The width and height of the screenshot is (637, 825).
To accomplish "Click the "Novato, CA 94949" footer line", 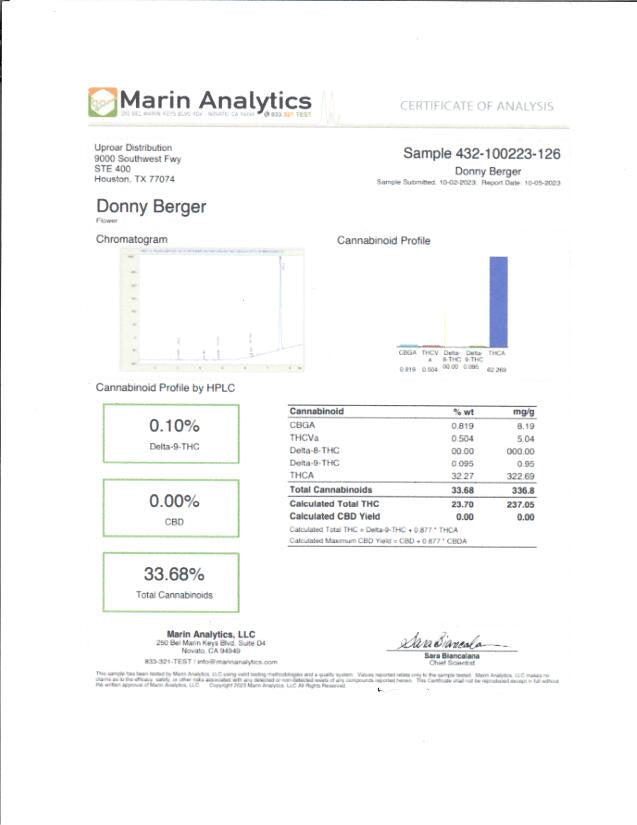I will pyautogui.click(x=211, y=651).
